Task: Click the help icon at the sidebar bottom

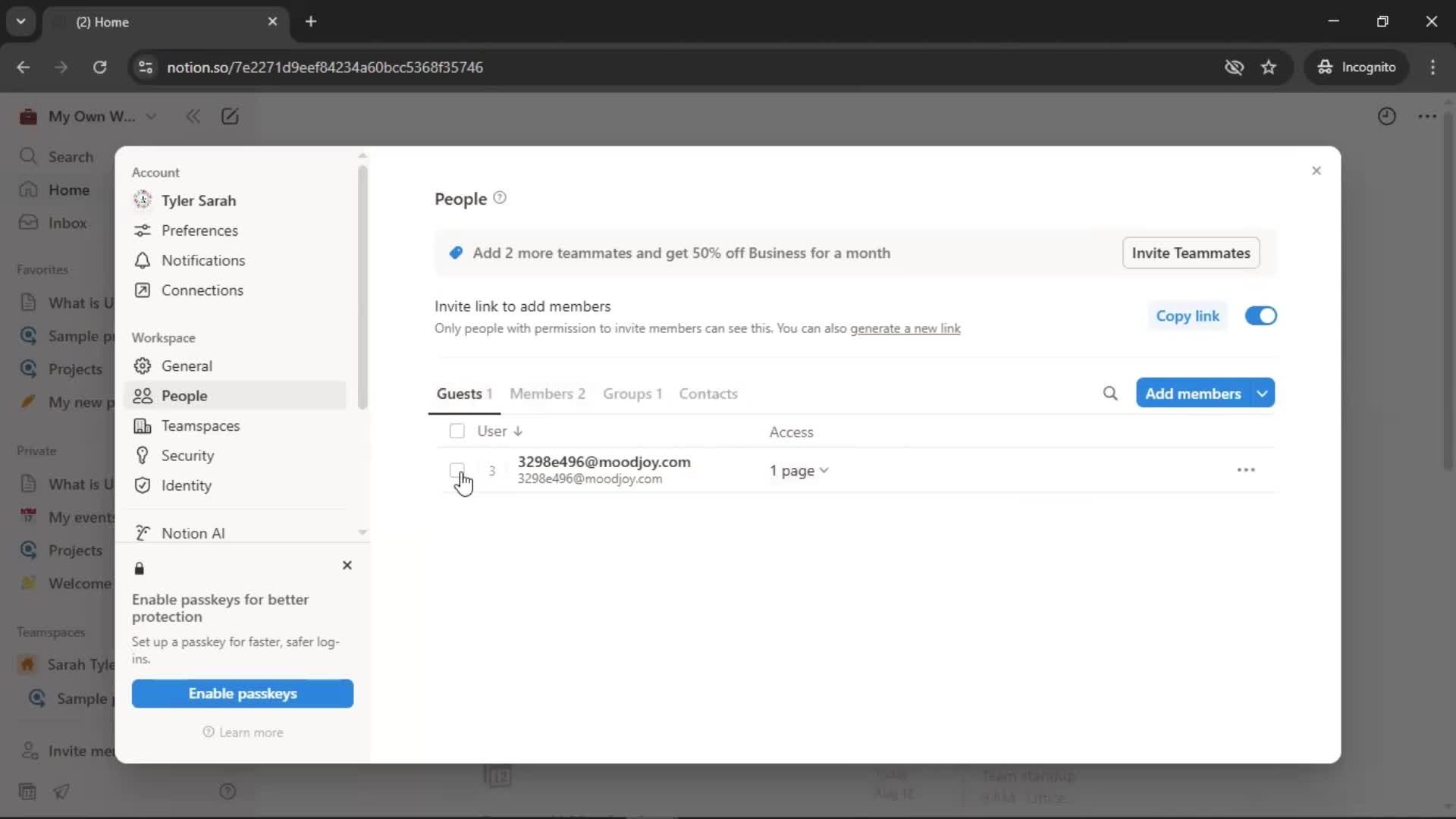Action: 227,792
